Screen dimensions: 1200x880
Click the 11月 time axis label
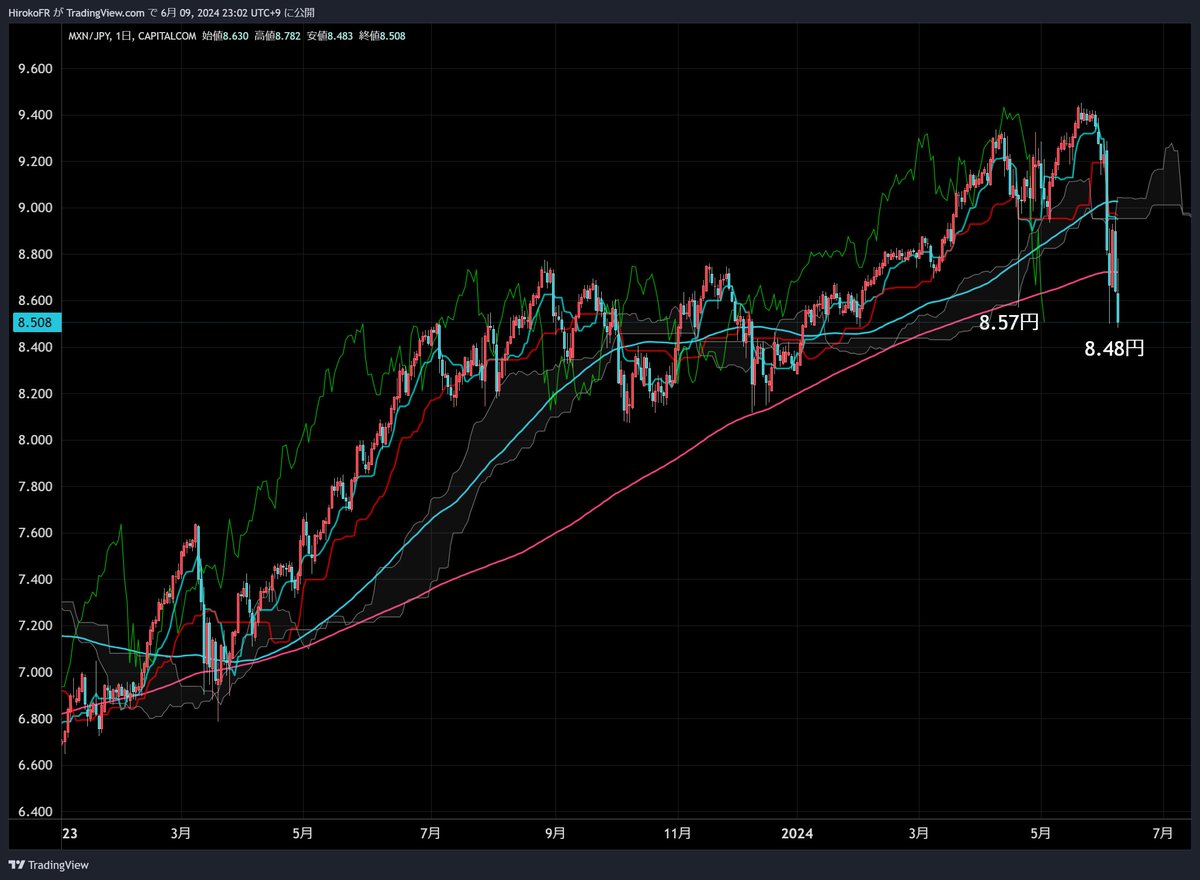[678, 832]
